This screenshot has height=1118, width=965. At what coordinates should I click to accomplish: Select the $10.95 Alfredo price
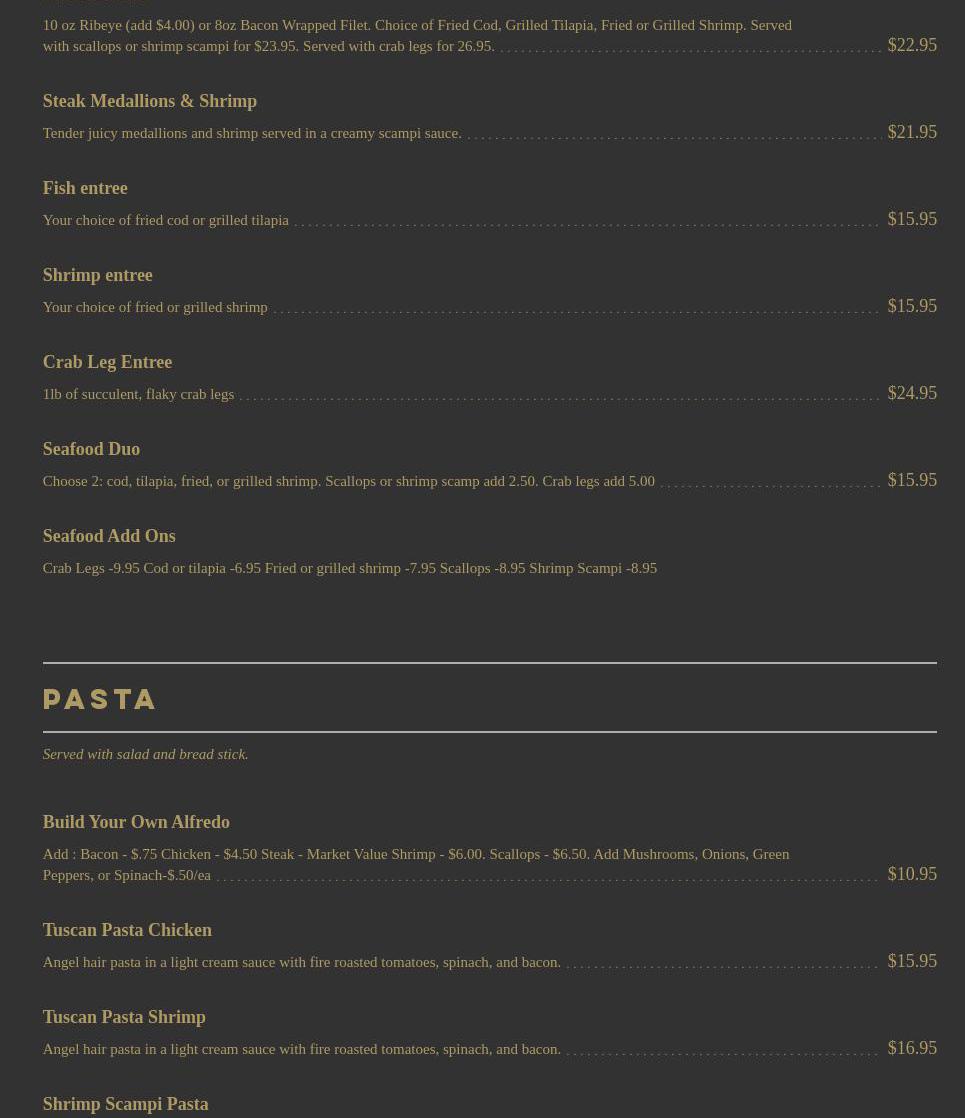tap(912, 874)
